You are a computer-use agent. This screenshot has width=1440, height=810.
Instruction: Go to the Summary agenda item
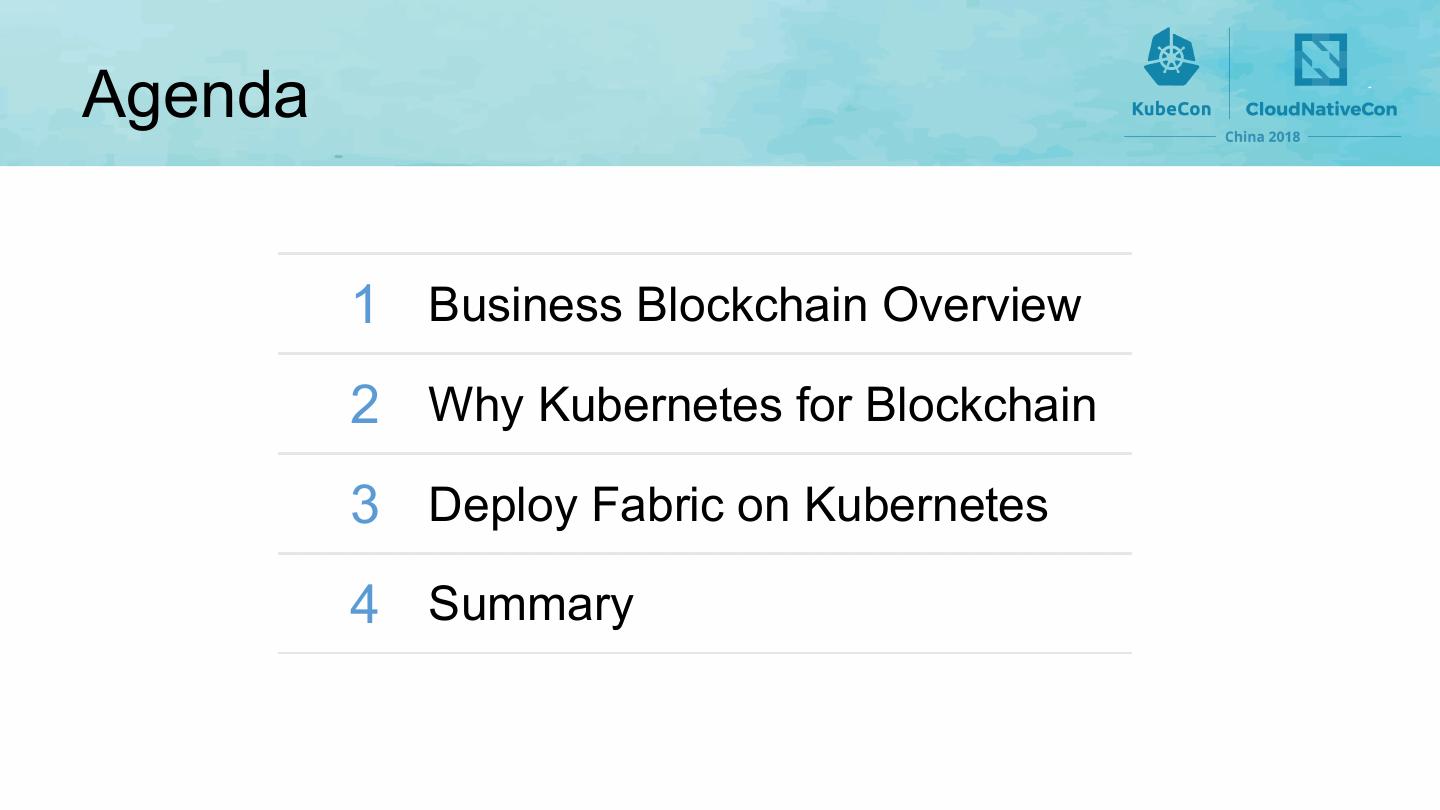pyautogui.click(x=531, y=604)
